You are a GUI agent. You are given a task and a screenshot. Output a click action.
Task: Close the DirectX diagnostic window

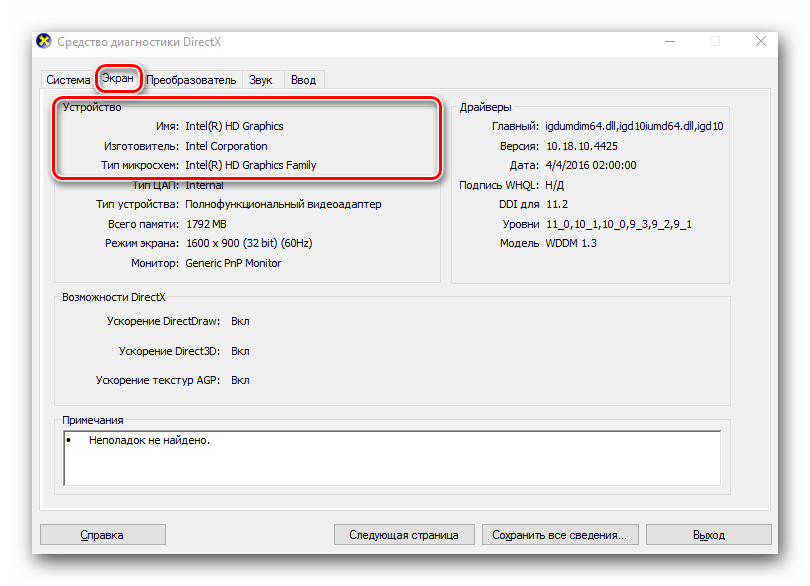pos(760,41)
